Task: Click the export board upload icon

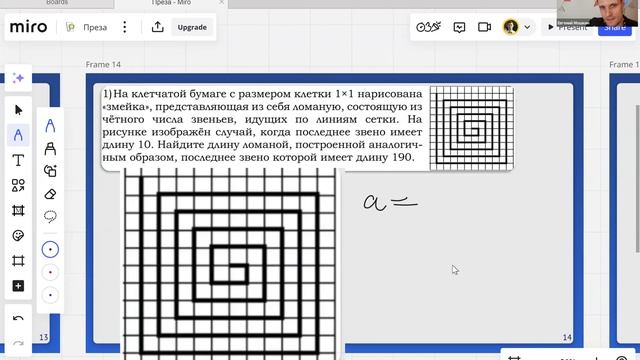Action: 158,27
